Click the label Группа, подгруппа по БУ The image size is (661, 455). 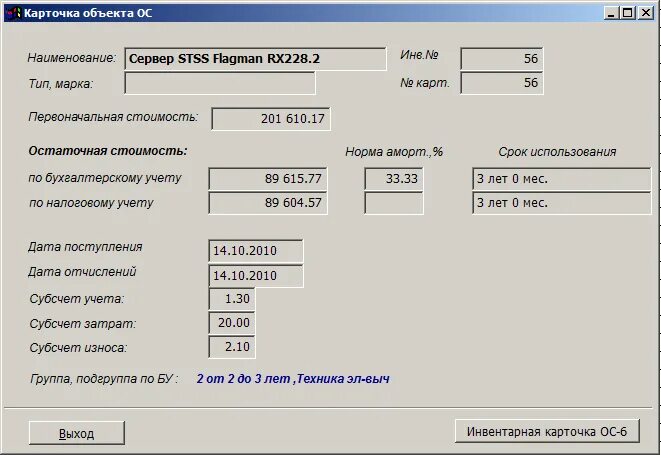click(x=104, y=379)
